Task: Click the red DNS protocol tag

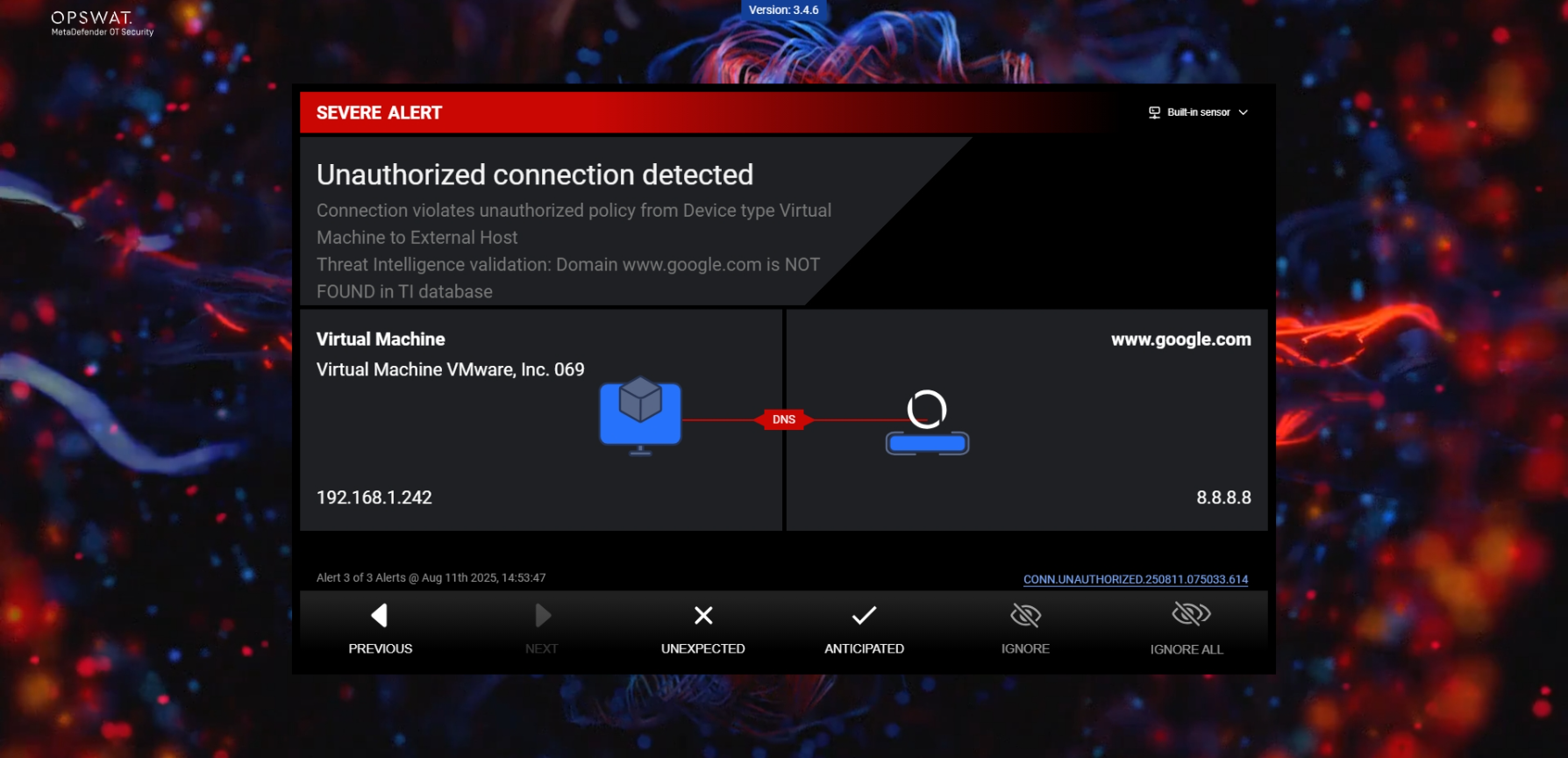Action: pos(784,419)
